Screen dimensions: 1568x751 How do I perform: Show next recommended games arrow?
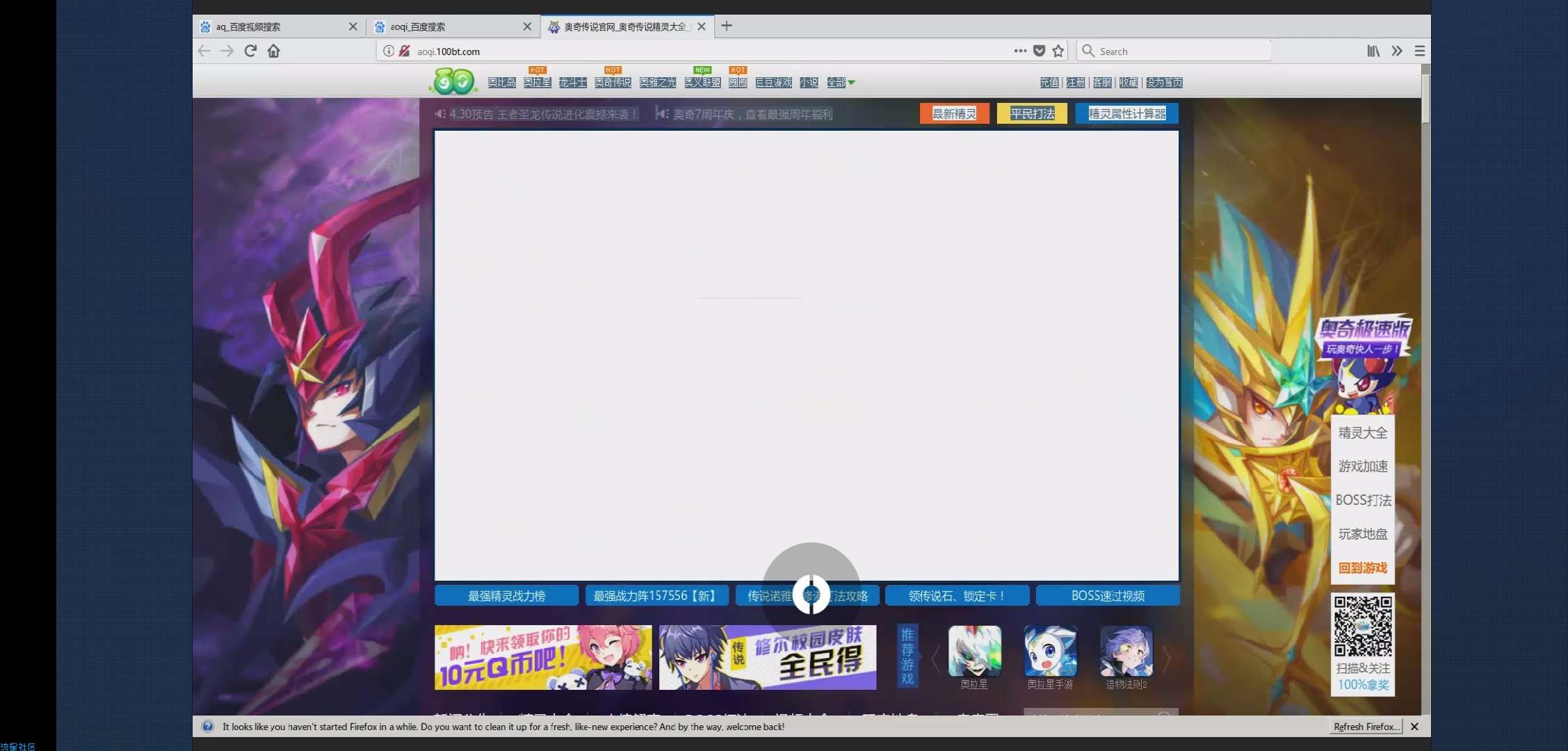[1167, 659]
